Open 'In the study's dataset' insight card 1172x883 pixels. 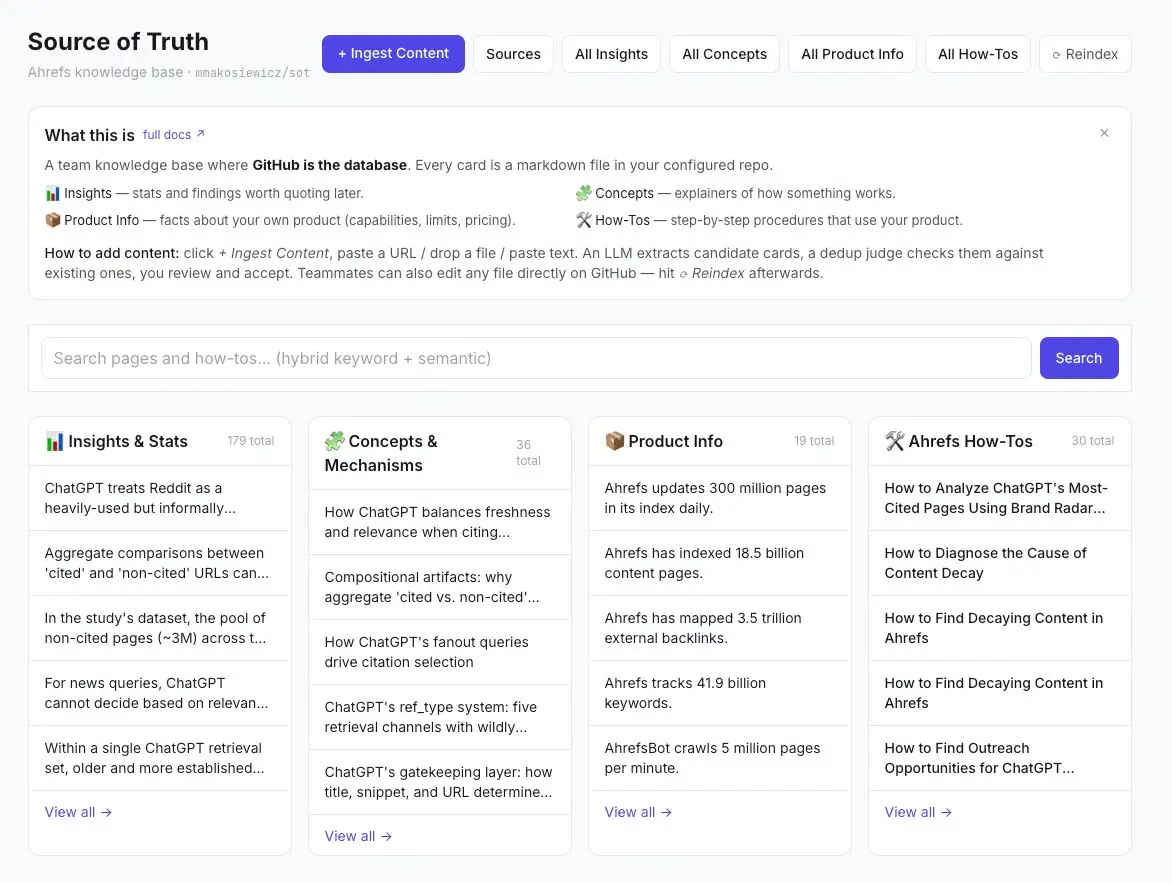pyautogui.click(x=159, y=628)
